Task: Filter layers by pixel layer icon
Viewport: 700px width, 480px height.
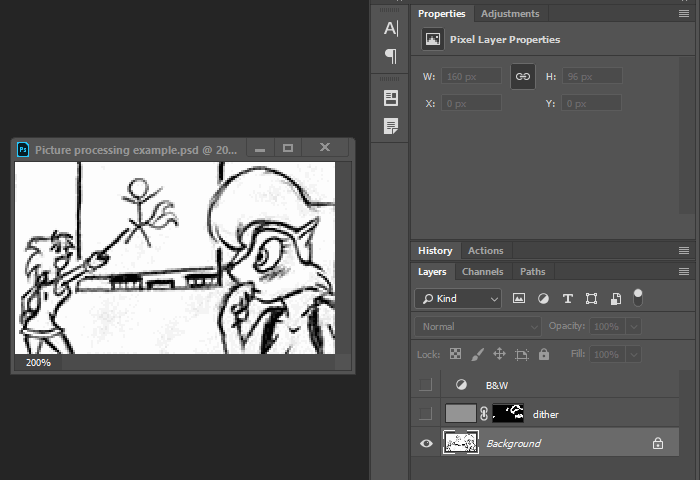Action: coord(519,298)
